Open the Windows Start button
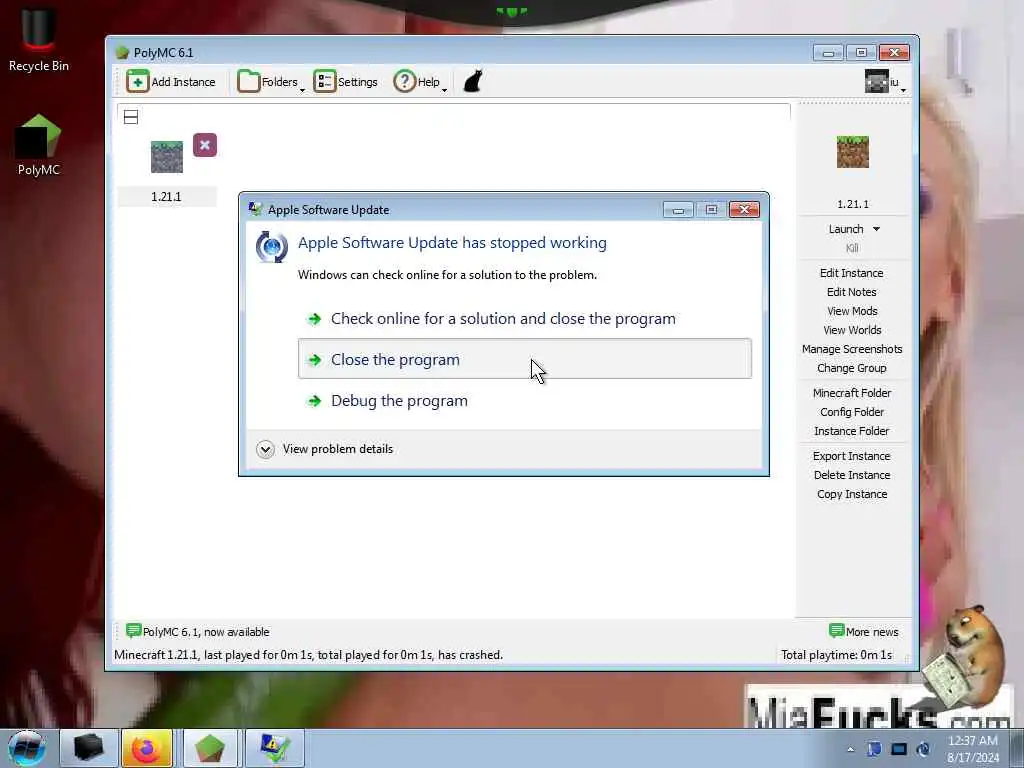The image size is (1024, 768). click(27, 748)
